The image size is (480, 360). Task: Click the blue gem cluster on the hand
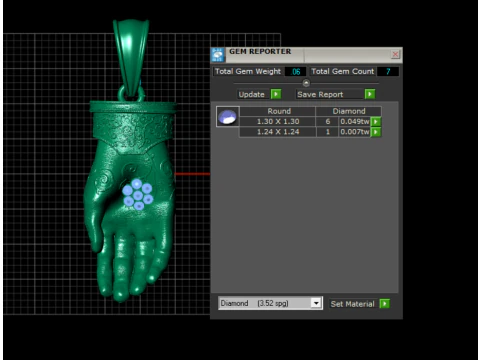point(138,195)
